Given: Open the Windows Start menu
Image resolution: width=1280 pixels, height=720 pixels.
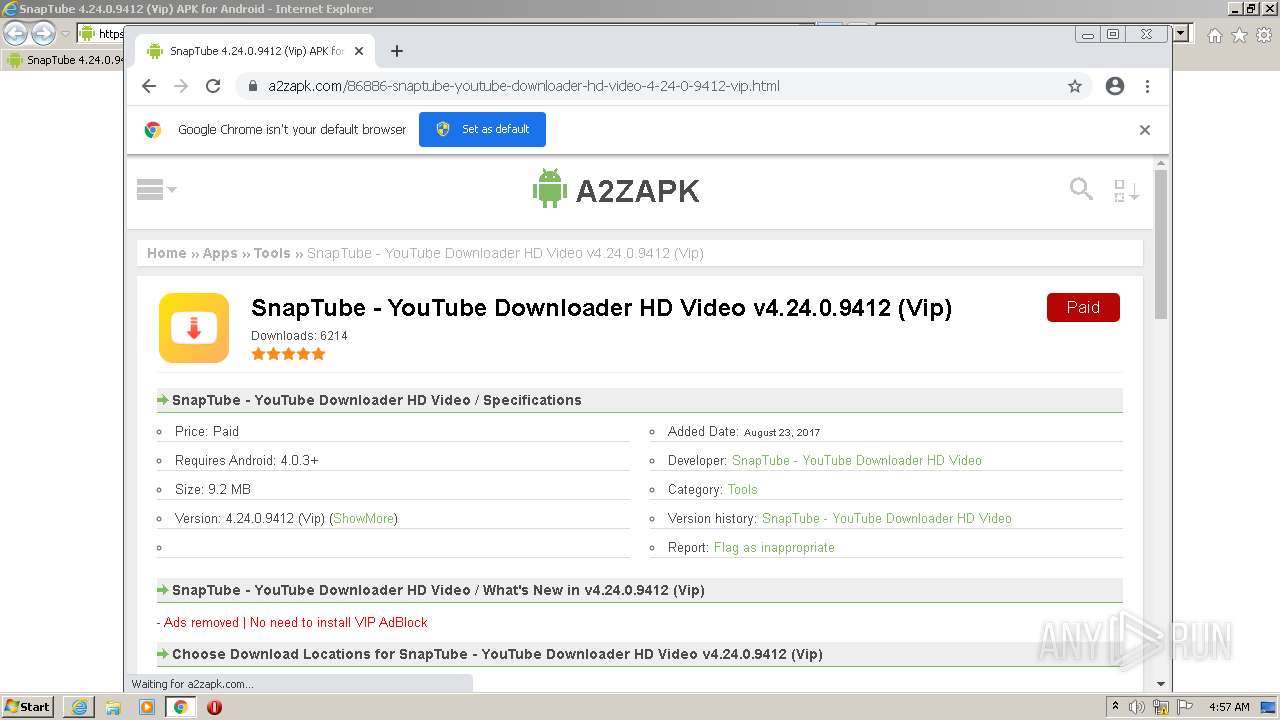Looking at the screenshot, I should point(28,706).
